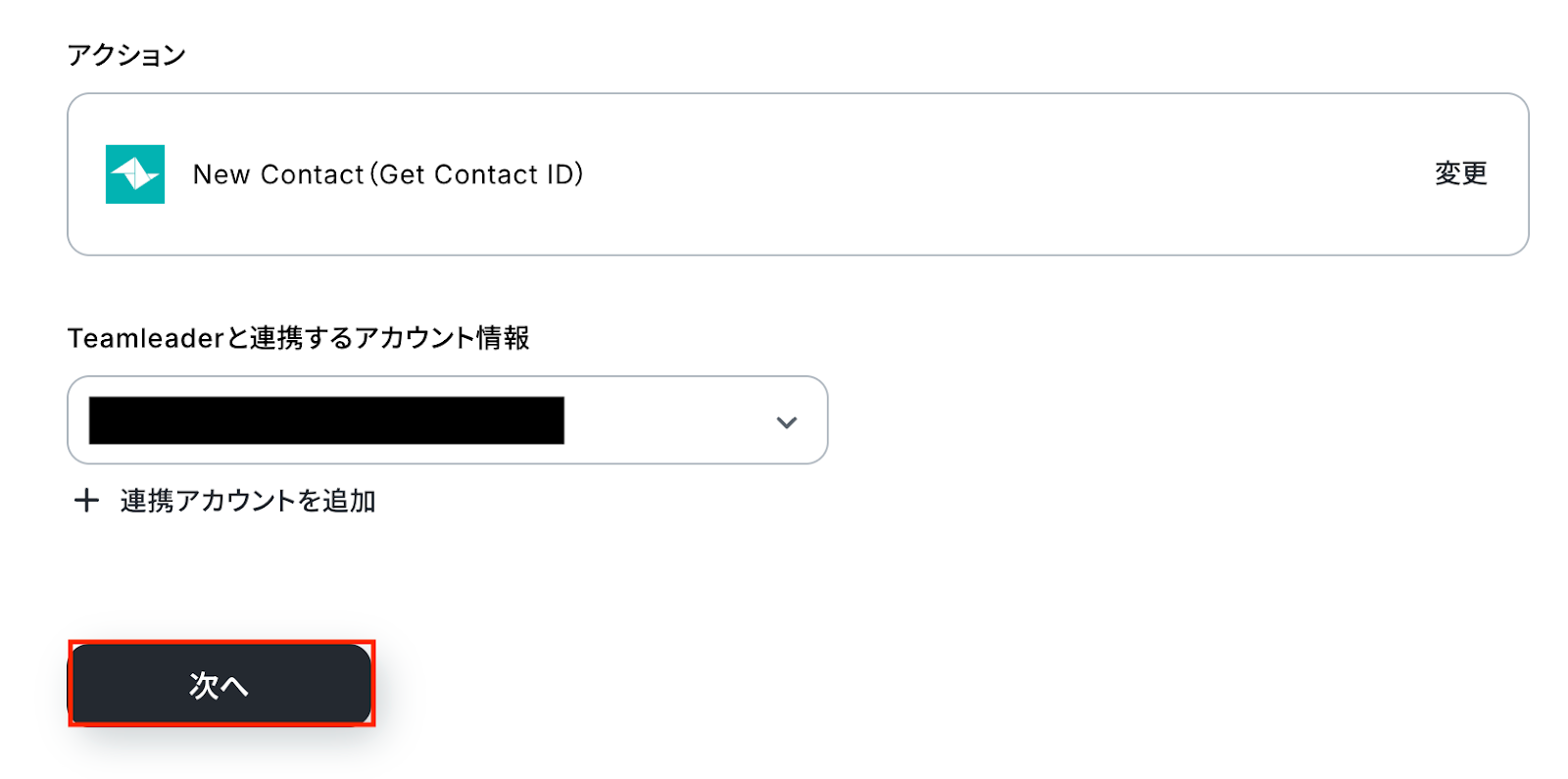Select the 連携アカウントを追加 link text
Screen dimensions: 1568x779
[x=248, y=501]
